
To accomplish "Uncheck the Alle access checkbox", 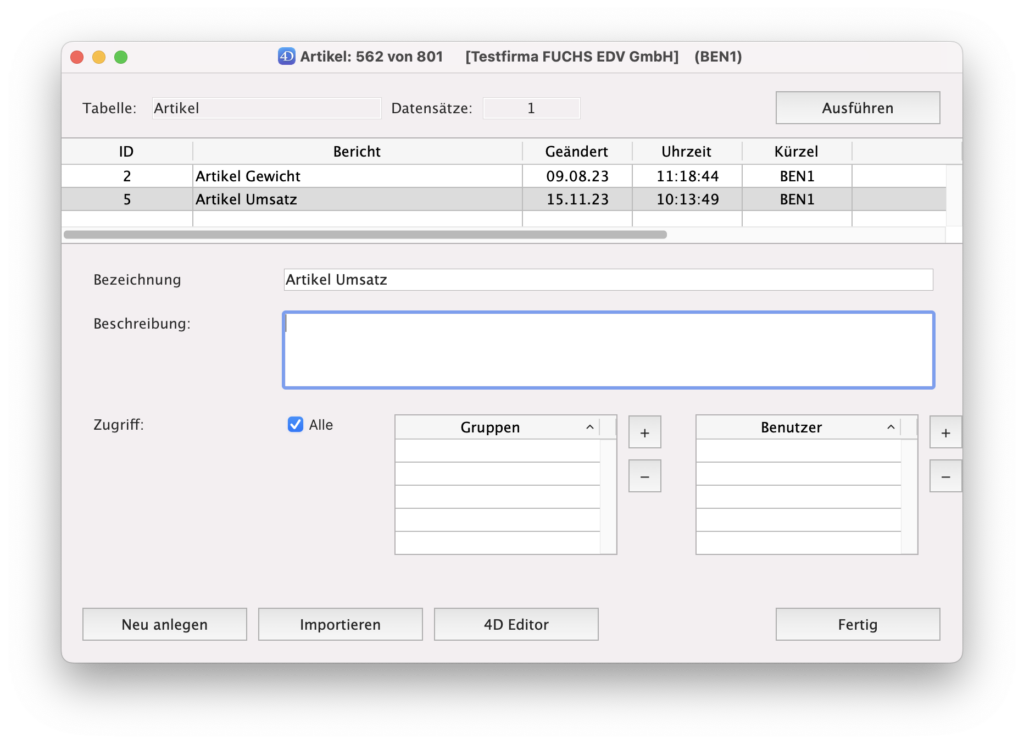I will coord(295,425).
